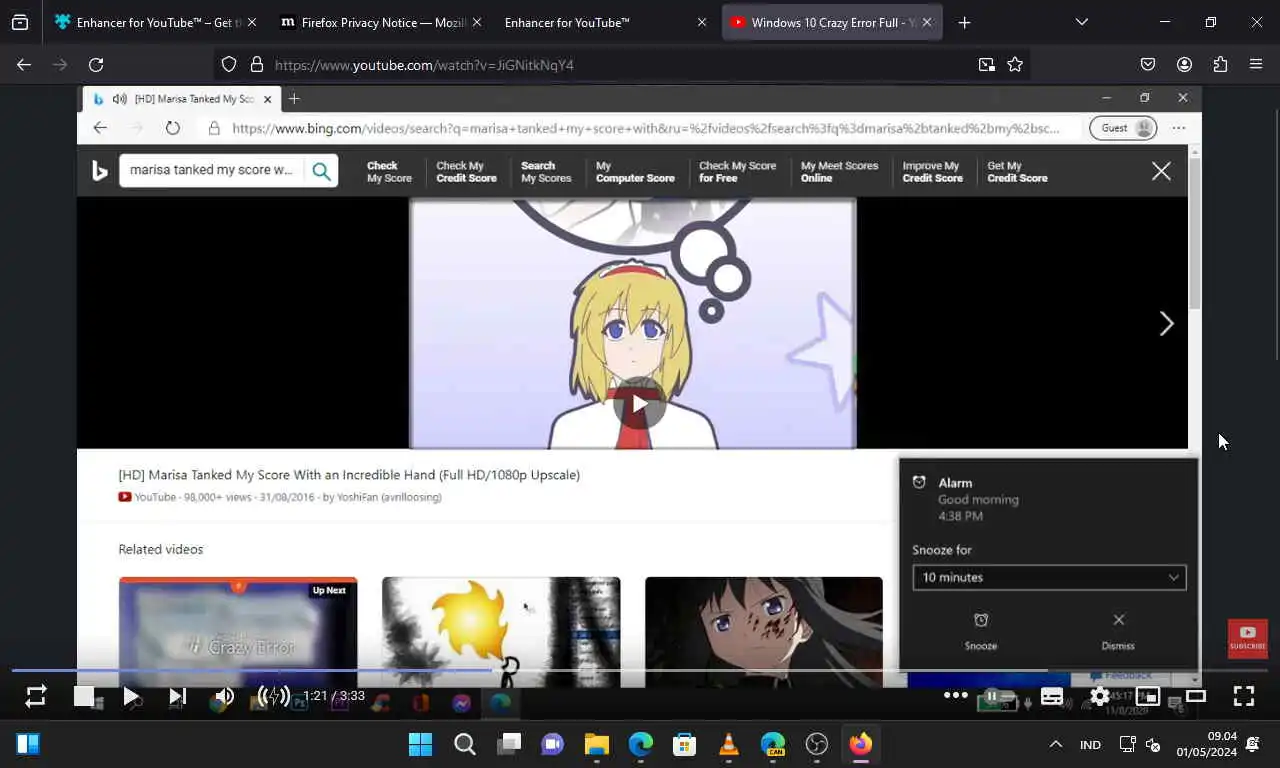Viewport: 1280px width, 768px height.
Task: Click the padlock site info icon
Action: (x=256, y=65)
